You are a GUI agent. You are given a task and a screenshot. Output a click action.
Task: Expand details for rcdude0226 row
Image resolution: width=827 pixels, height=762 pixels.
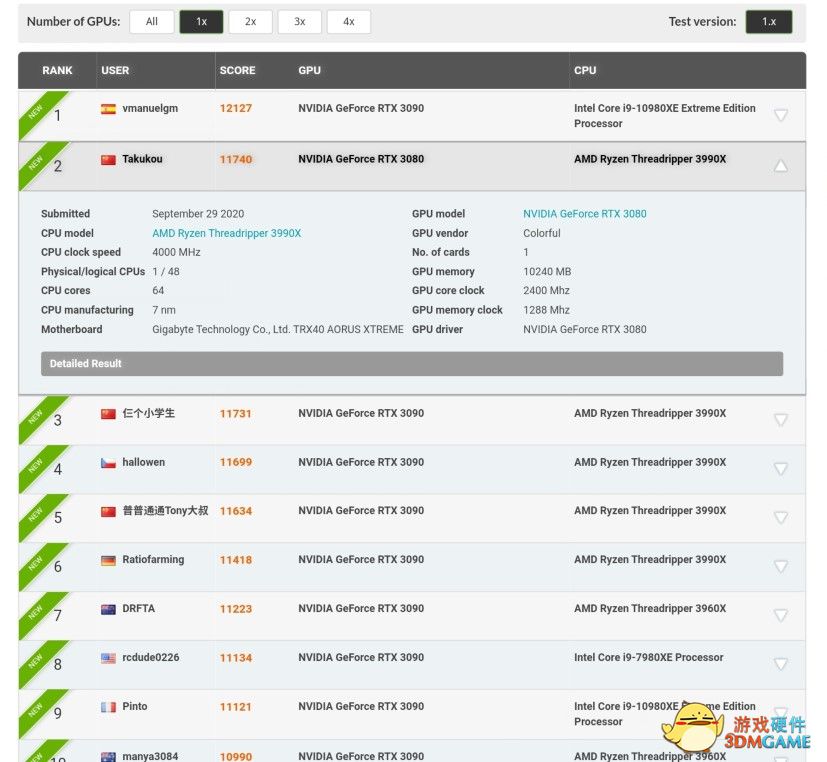tap(781, 663)
